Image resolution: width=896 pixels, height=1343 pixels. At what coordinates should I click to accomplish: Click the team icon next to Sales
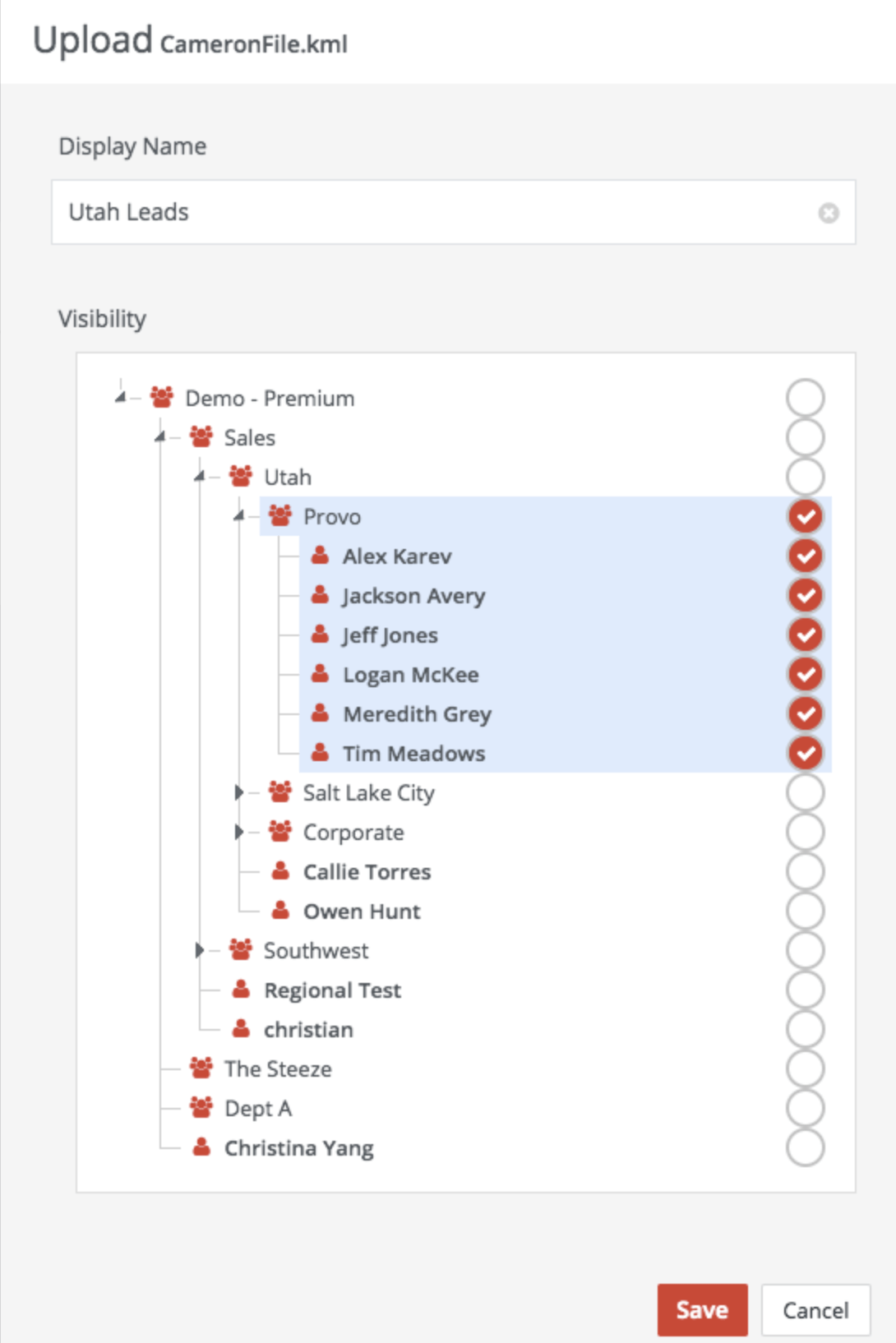click(x=201, y=437)
